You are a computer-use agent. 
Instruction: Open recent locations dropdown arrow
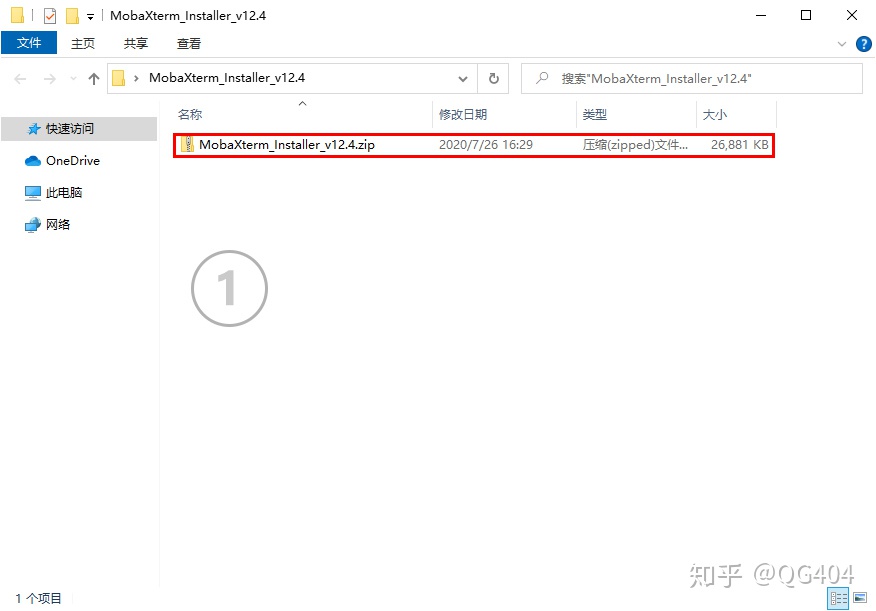point(73,79)
